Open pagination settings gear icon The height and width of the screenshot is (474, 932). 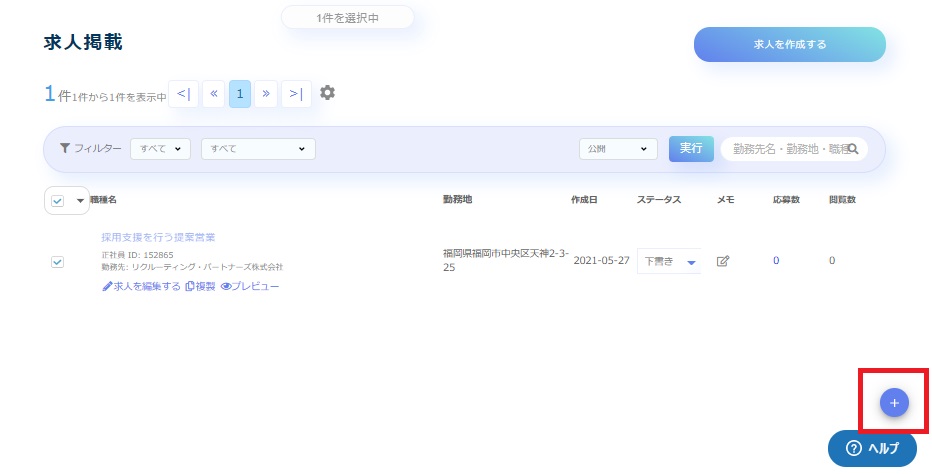[327, 93]
